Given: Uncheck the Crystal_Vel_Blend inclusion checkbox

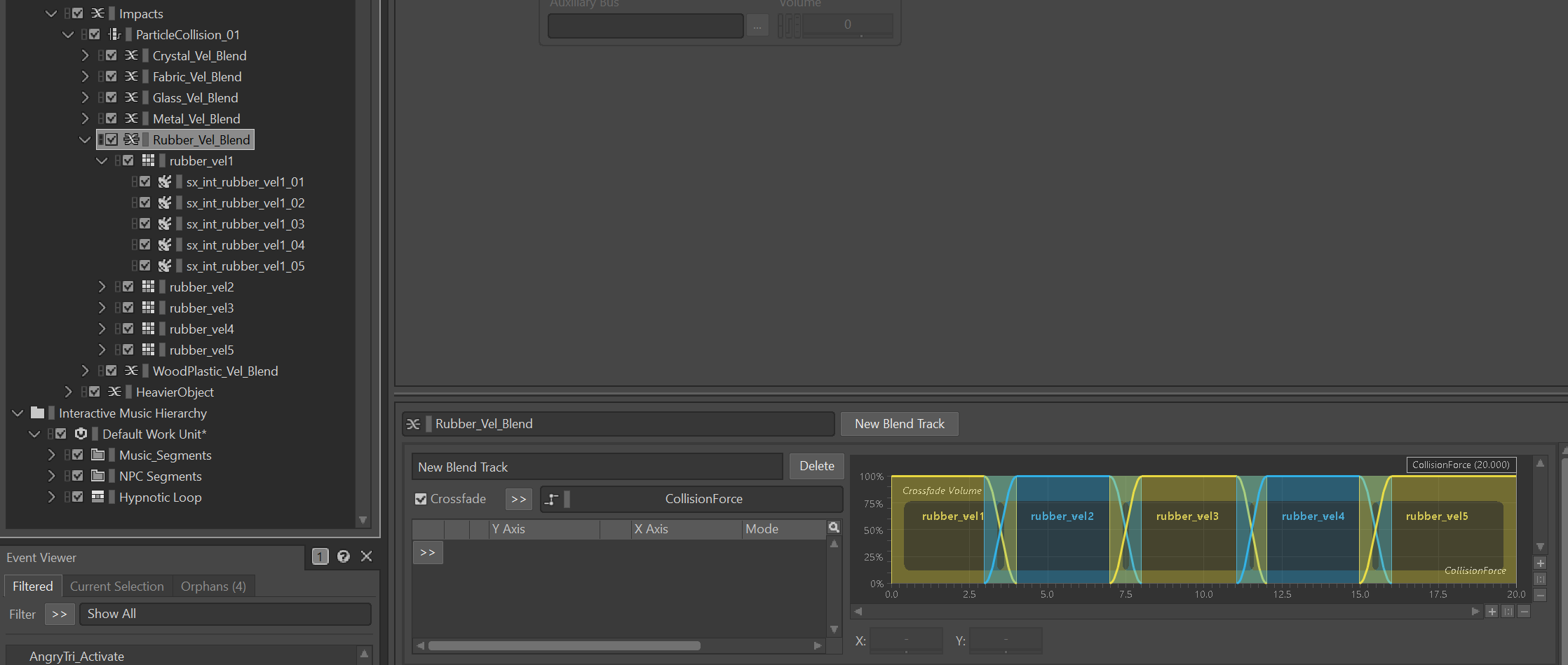Looking at the screenshot, I should click(x=111, y=55).
